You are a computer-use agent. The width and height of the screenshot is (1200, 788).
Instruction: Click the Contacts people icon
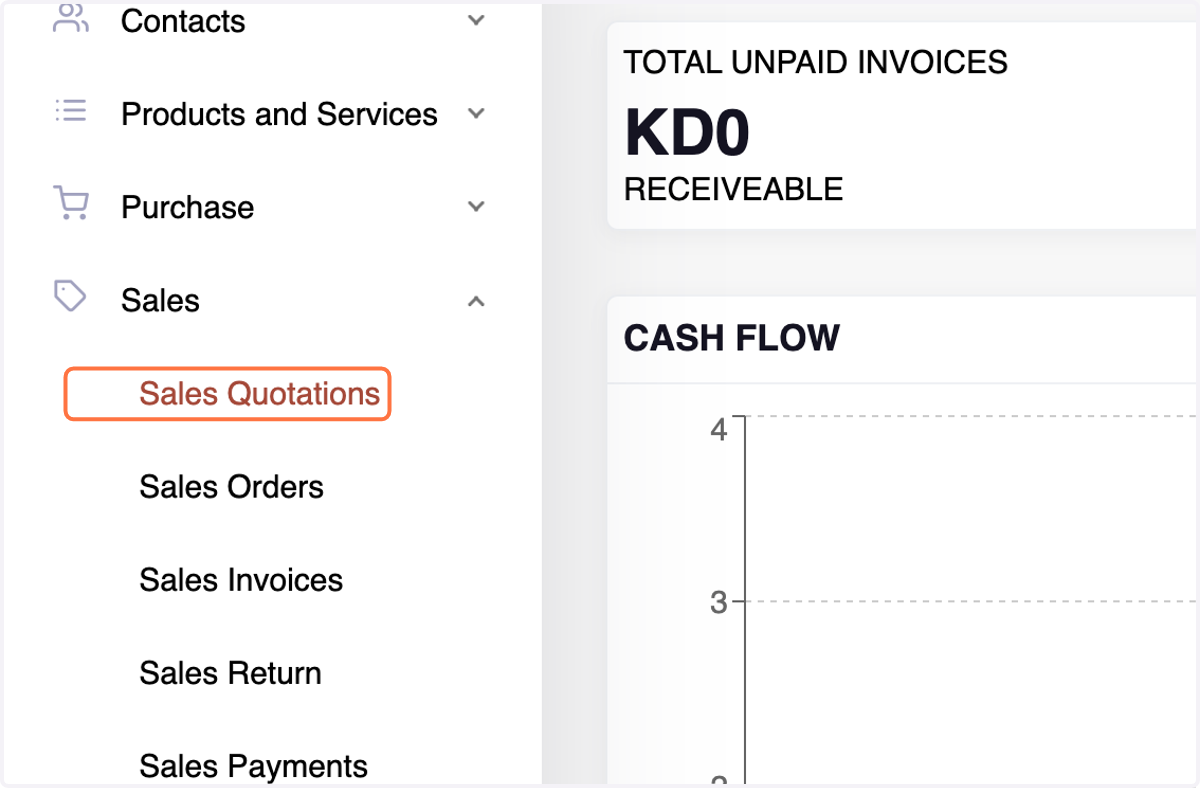(70, 18)
